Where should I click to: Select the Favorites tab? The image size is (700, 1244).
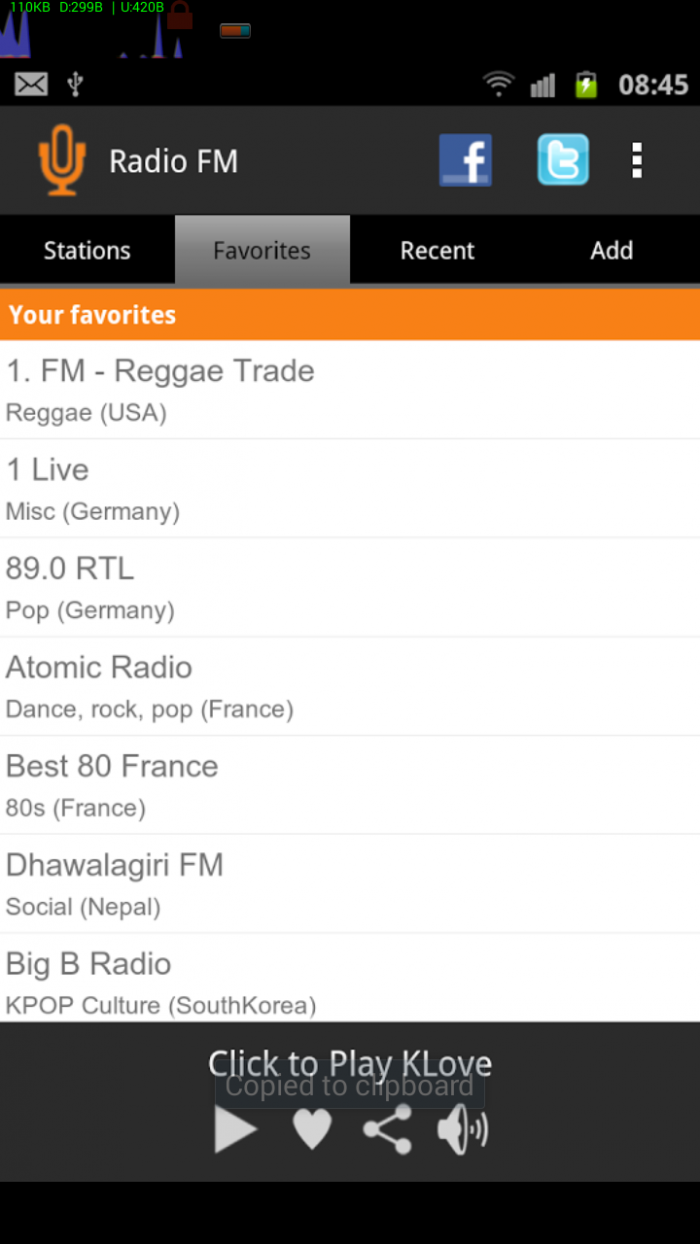click(x=262, y=250)
